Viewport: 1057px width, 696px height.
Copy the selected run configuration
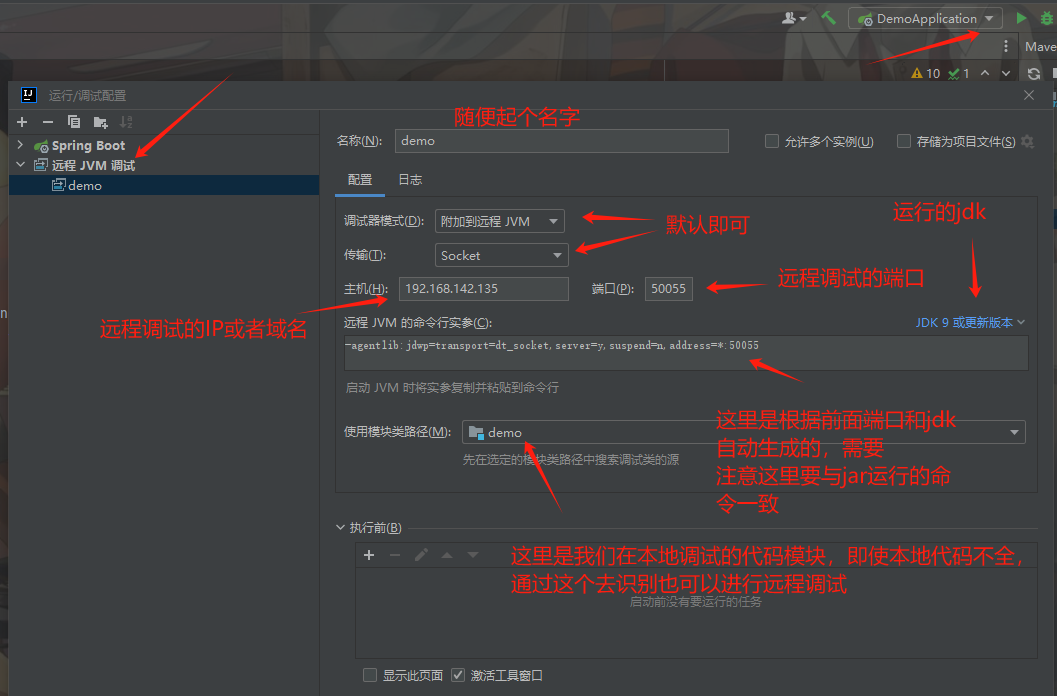73,122
